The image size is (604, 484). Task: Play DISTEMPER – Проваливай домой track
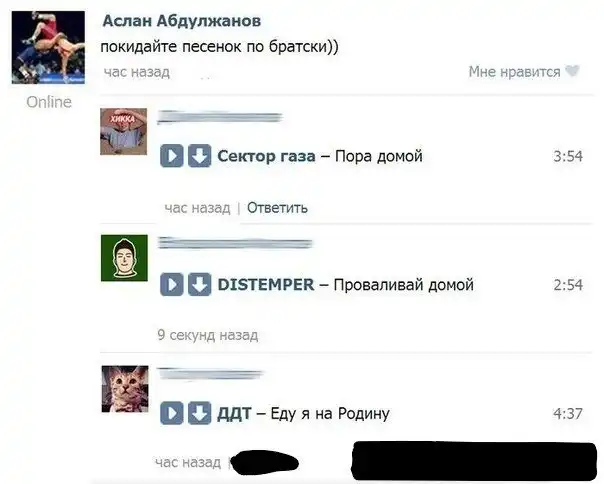(172, 285)
